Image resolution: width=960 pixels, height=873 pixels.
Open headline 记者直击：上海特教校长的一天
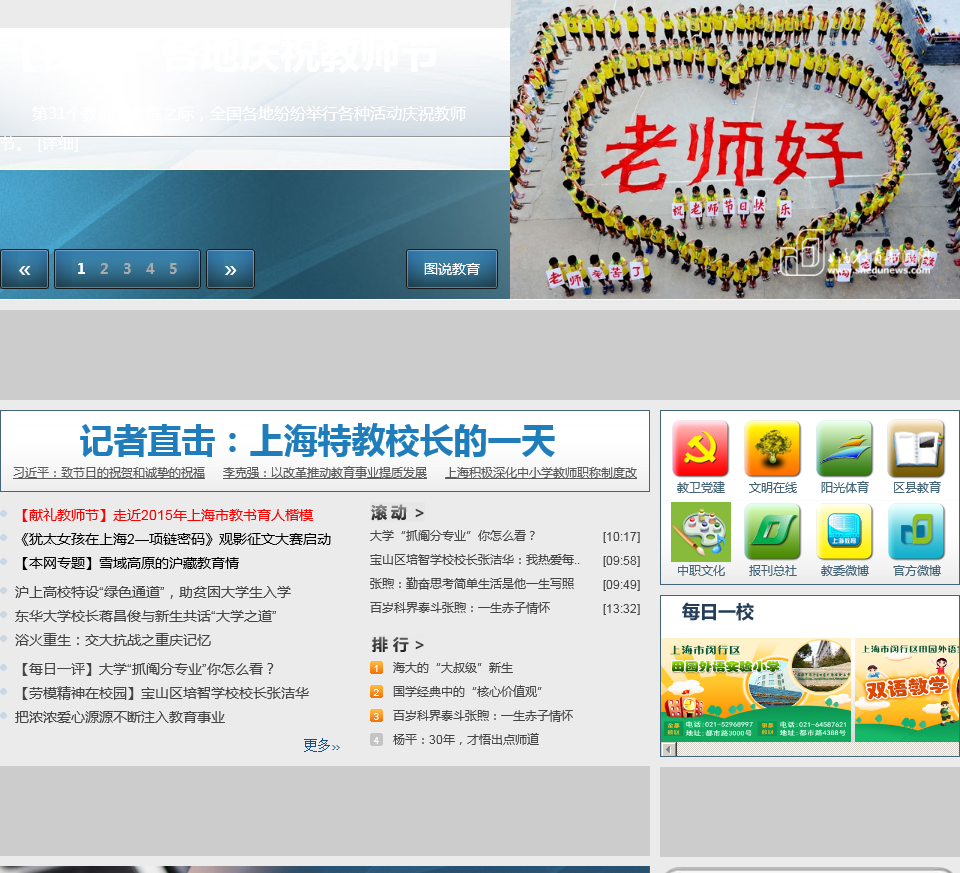[317, 441]
